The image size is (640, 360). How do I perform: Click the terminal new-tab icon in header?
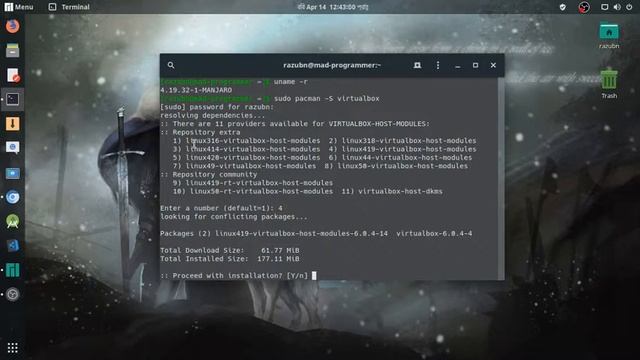pyautogui.click(x=417, y=65)
